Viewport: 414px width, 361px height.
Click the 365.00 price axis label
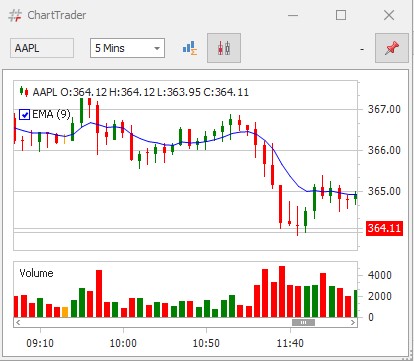384,191
